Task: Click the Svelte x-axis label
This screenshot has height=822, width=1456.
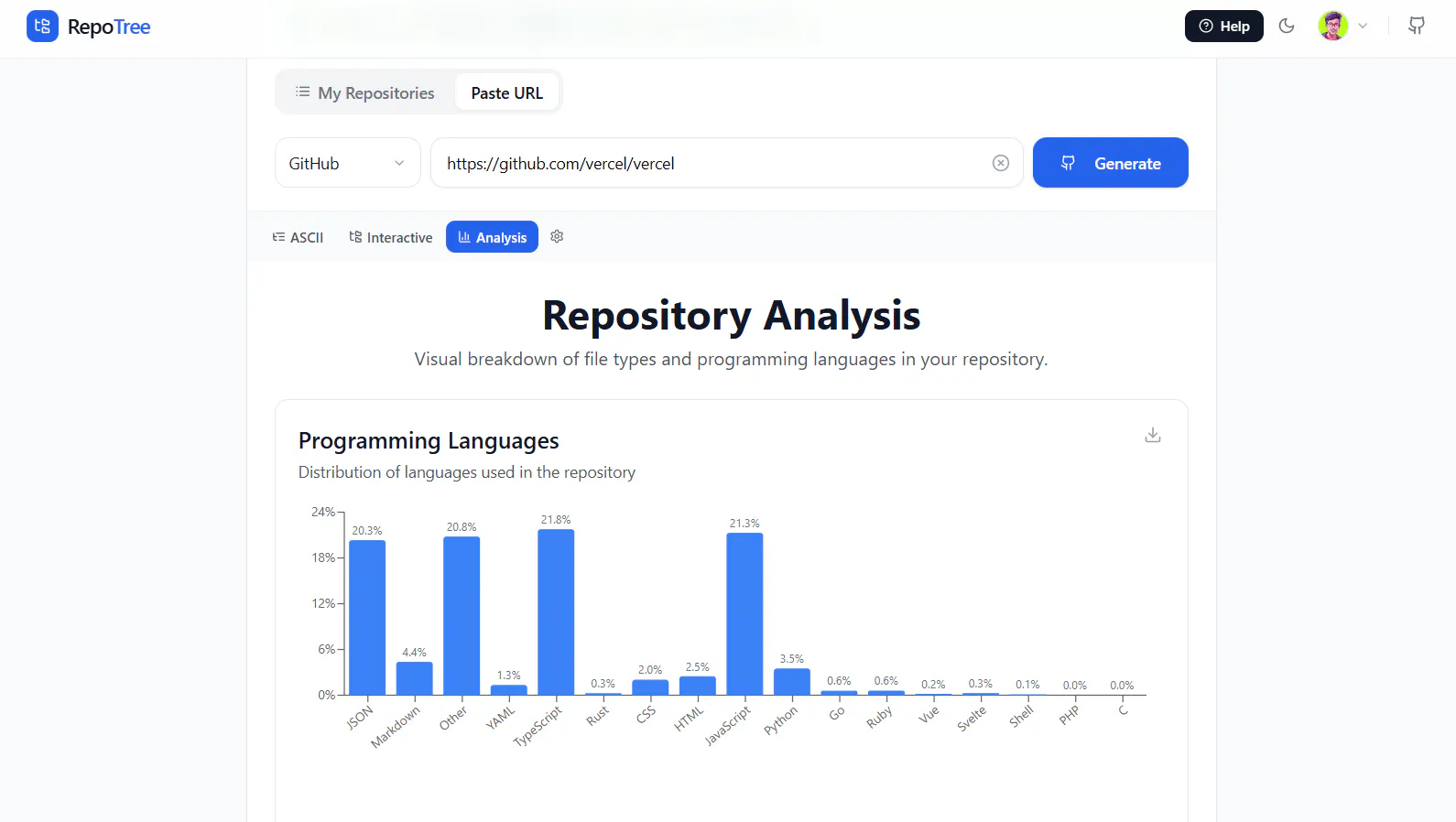Action: click(972, 719)
